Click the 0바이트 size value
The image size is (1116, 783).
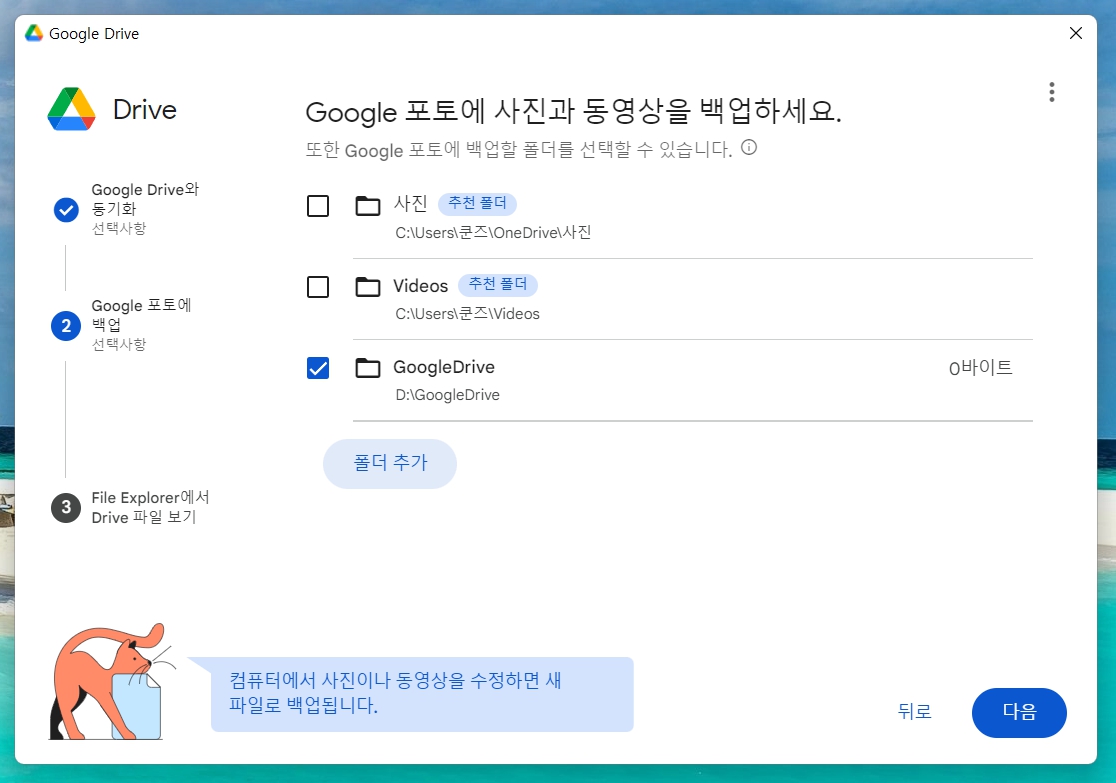980,368
